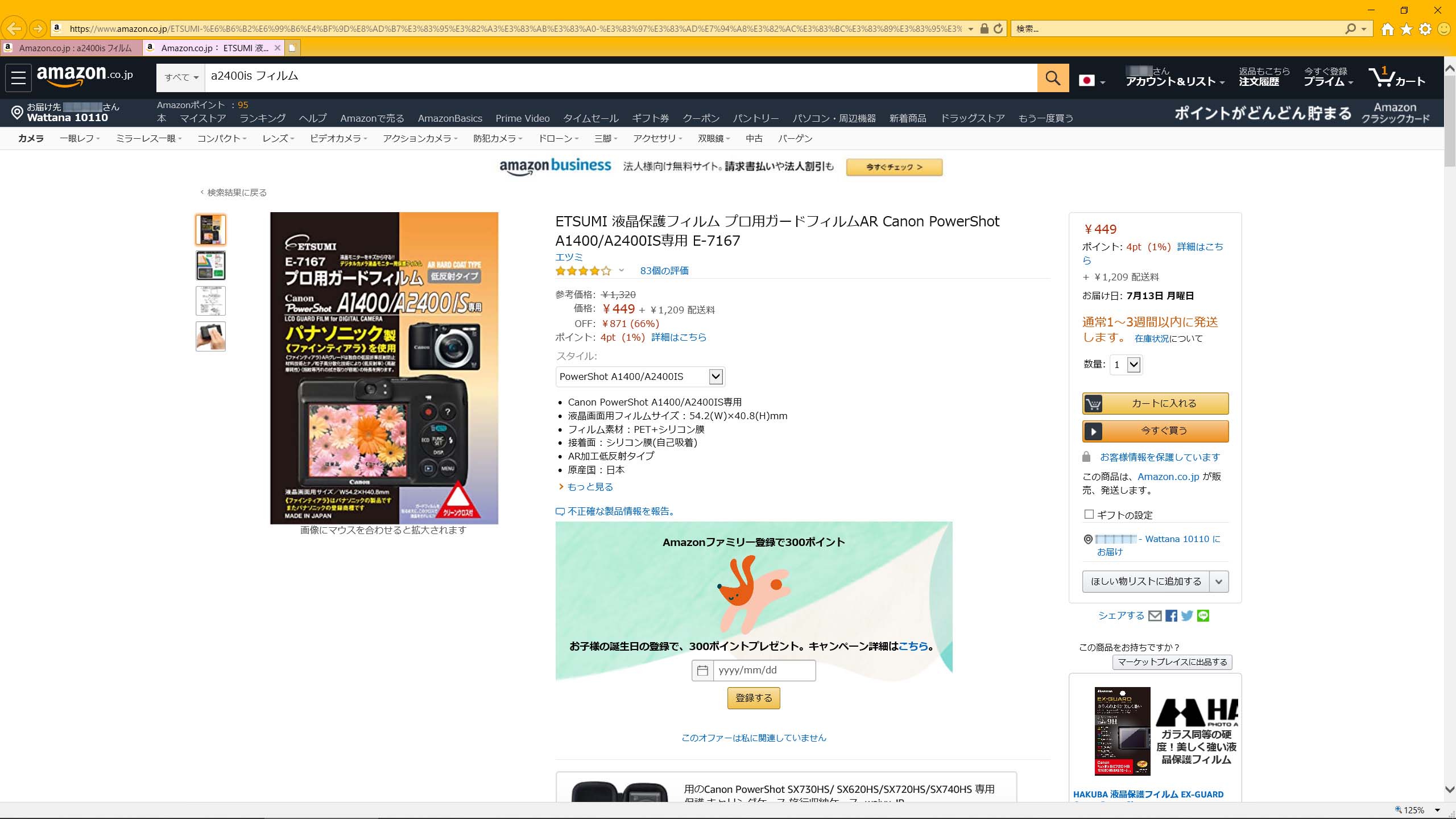The height and width of the screenshot is (819, 1456).
Task: Return via 検索結果に戻る link
Action: tap(234, 192)
